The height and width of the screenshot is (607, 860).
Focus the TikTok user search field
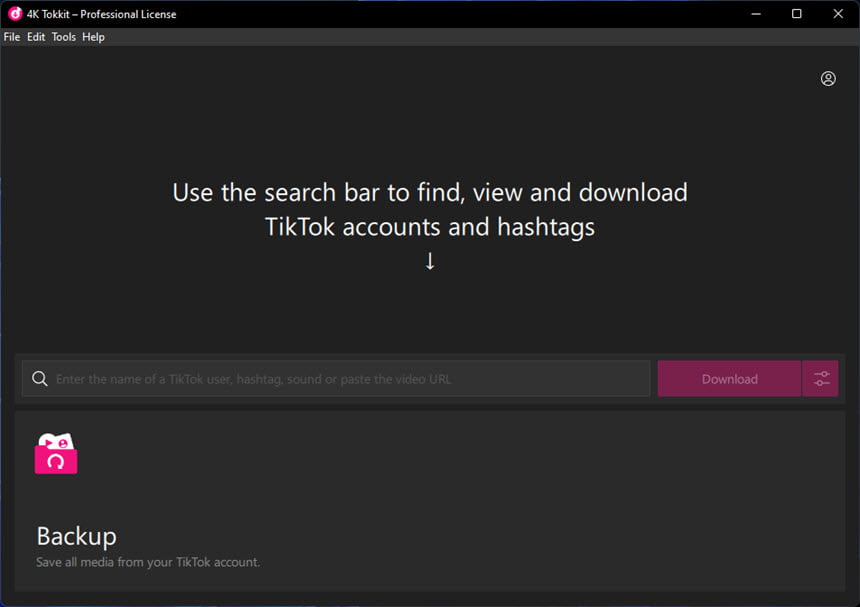336,378
